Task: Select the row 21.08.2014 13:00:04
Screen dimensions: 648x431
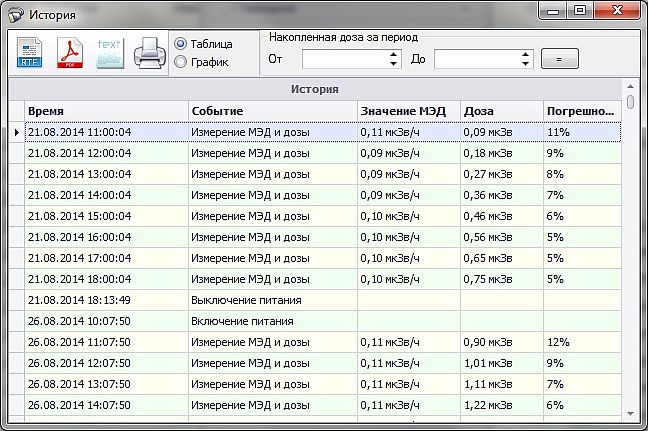Action: (323, 174)
